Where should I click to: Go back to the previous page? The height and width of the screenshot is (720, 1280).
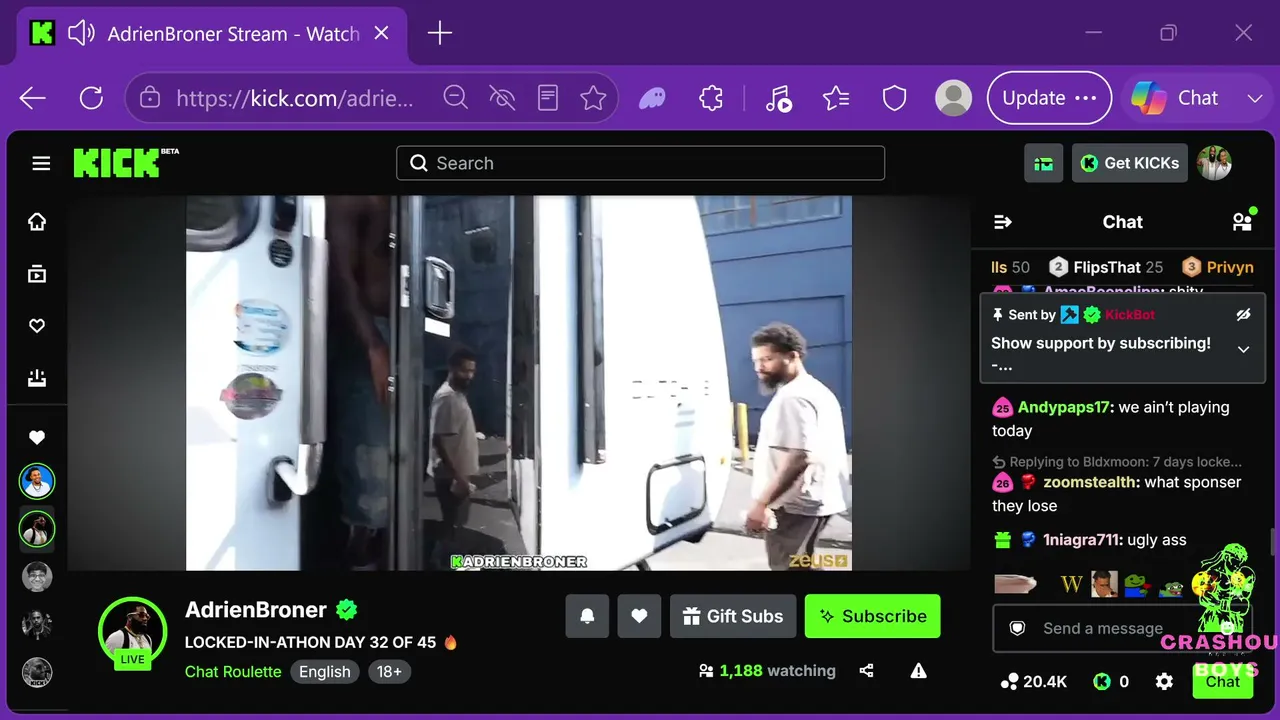33,97
